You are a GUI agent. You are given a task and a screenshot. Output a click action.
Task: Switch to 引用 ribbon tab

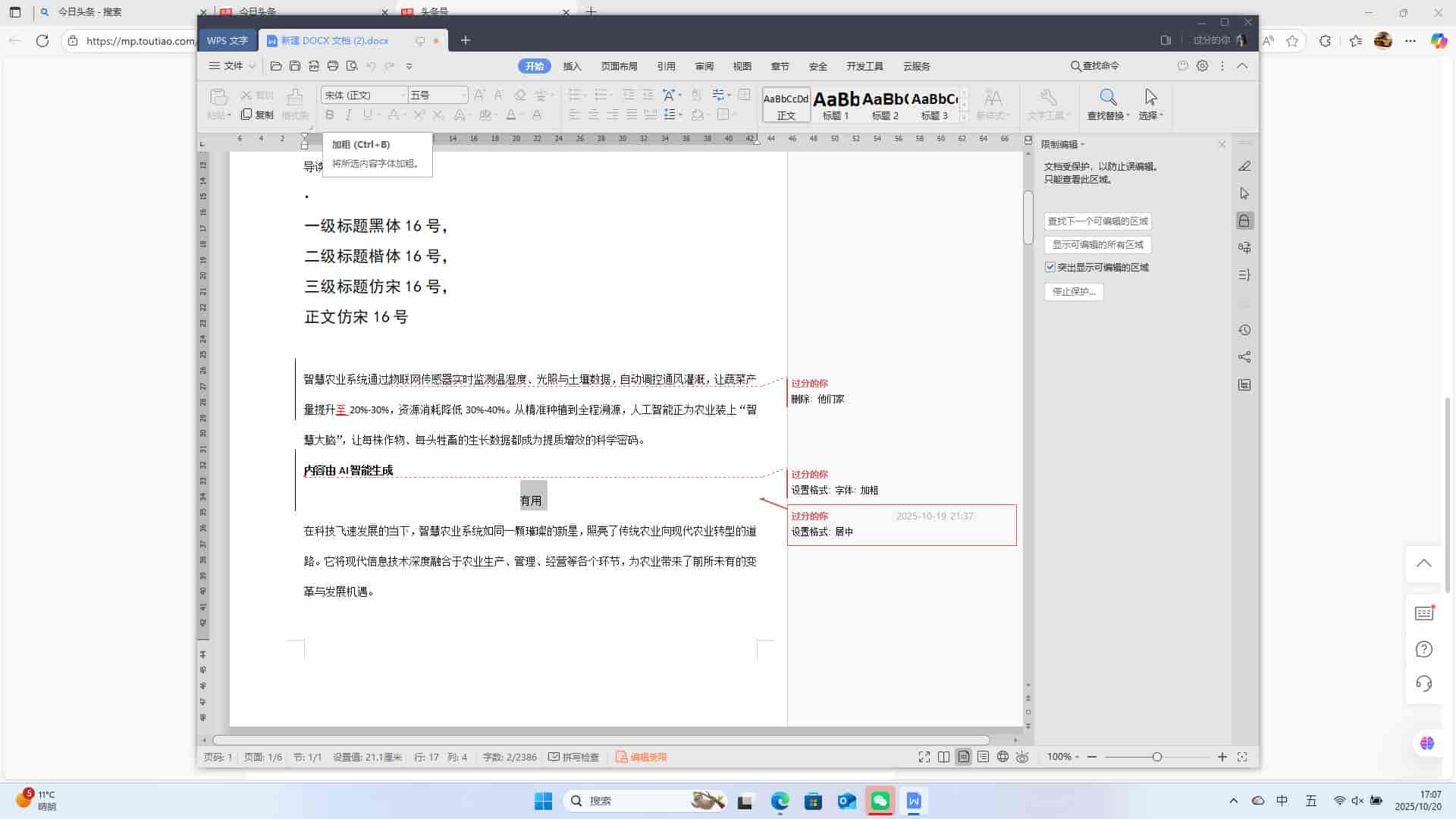coord(666,67)
